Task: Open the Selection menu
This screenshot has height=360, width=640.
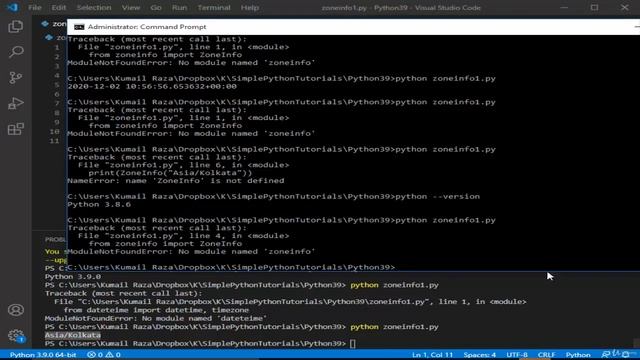Action: (x=94, y=8)
